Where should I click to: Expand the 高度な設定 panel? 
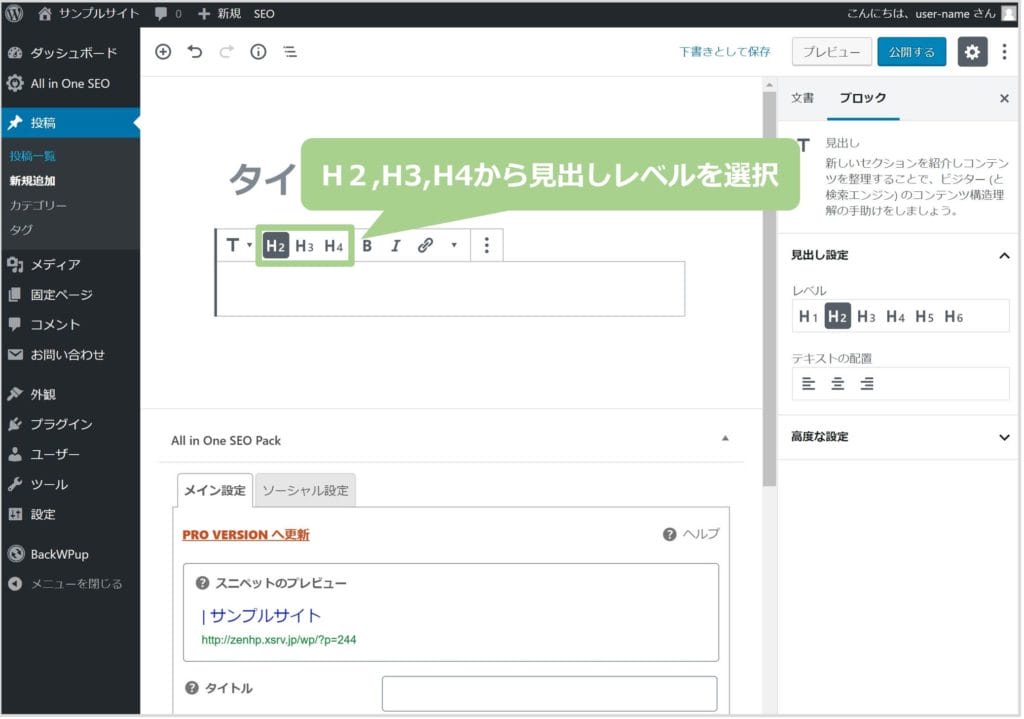click(x=1004, y=437)
